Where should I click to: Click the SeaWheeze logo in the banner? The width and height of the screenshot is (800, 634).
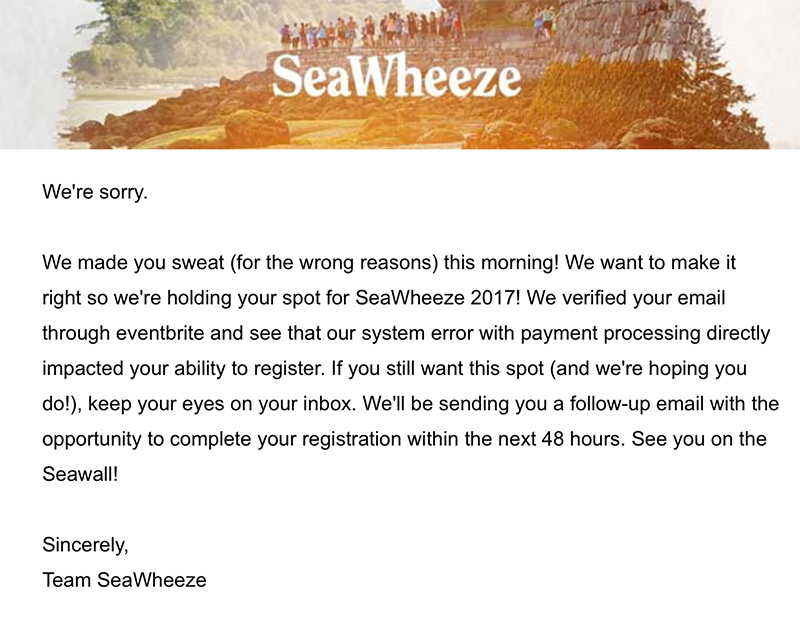pos(396,77)
